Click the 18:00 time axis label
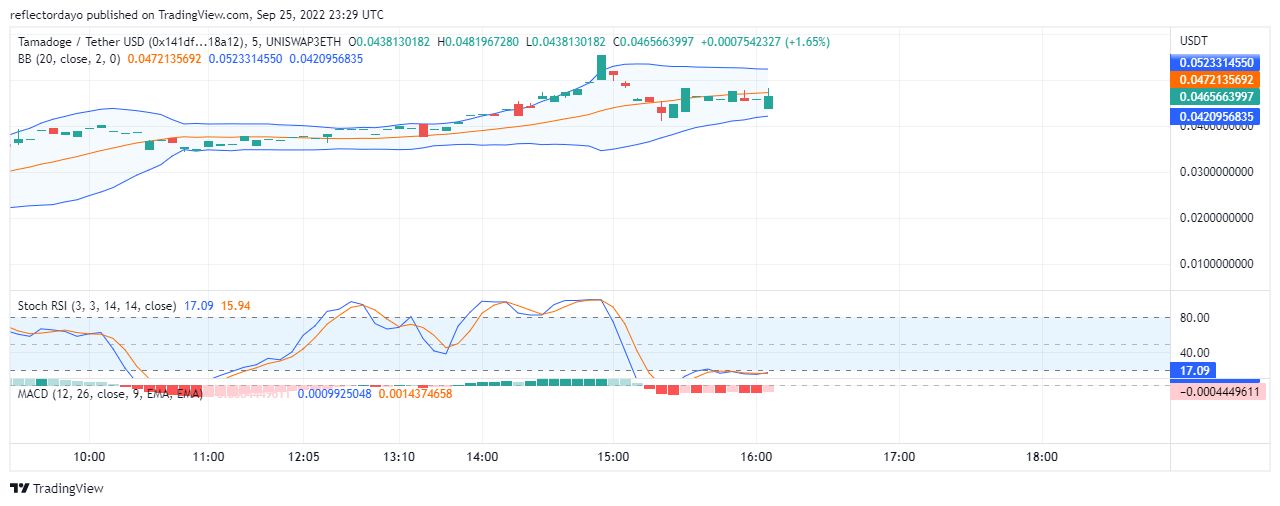Viewport: 1280px width, 506px height. pyautogui.click(x=1042, y=457)
